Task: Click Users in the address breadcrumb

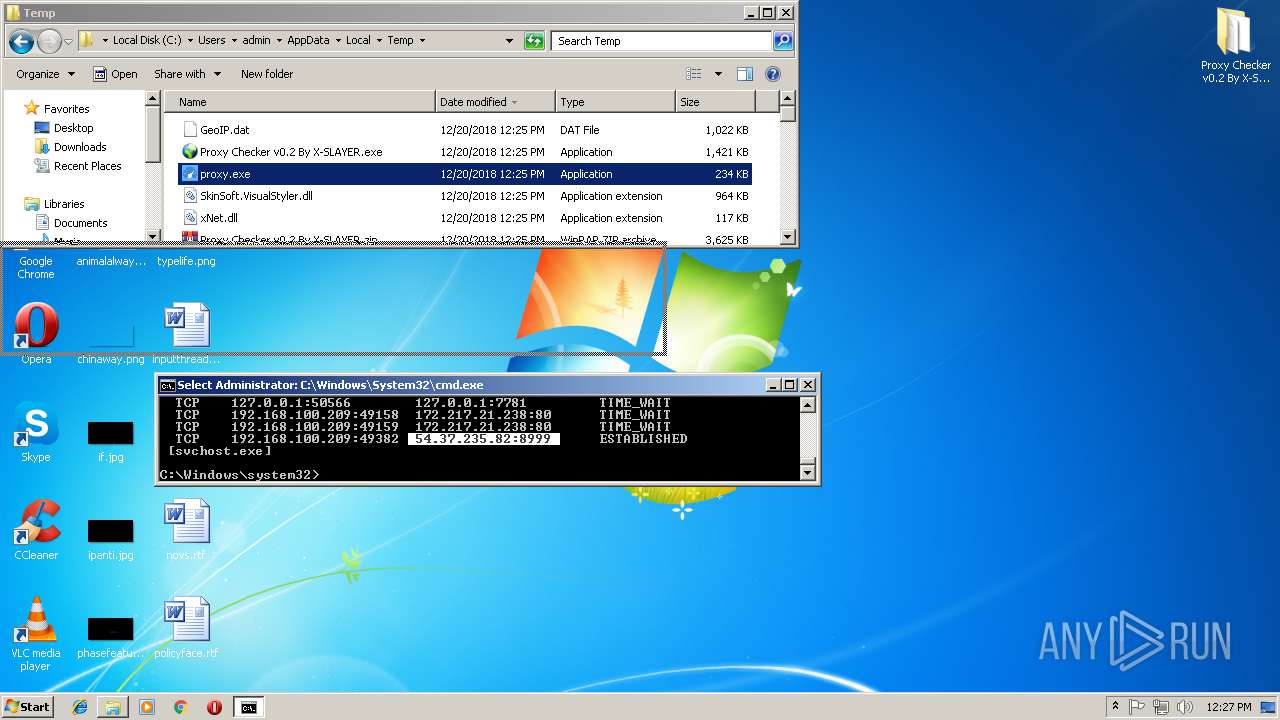Action: [x=211, y=41]
